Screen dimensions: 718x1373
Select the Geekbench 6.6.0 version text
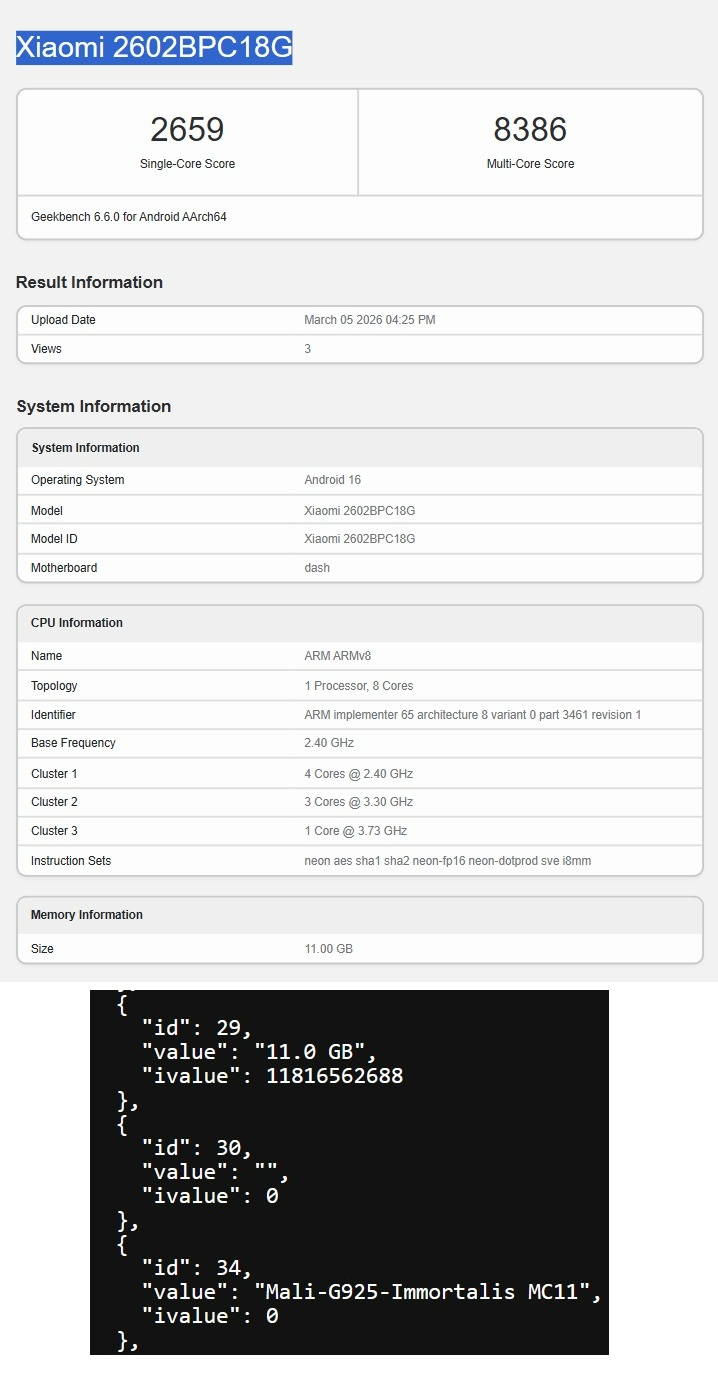coord(129,217)
